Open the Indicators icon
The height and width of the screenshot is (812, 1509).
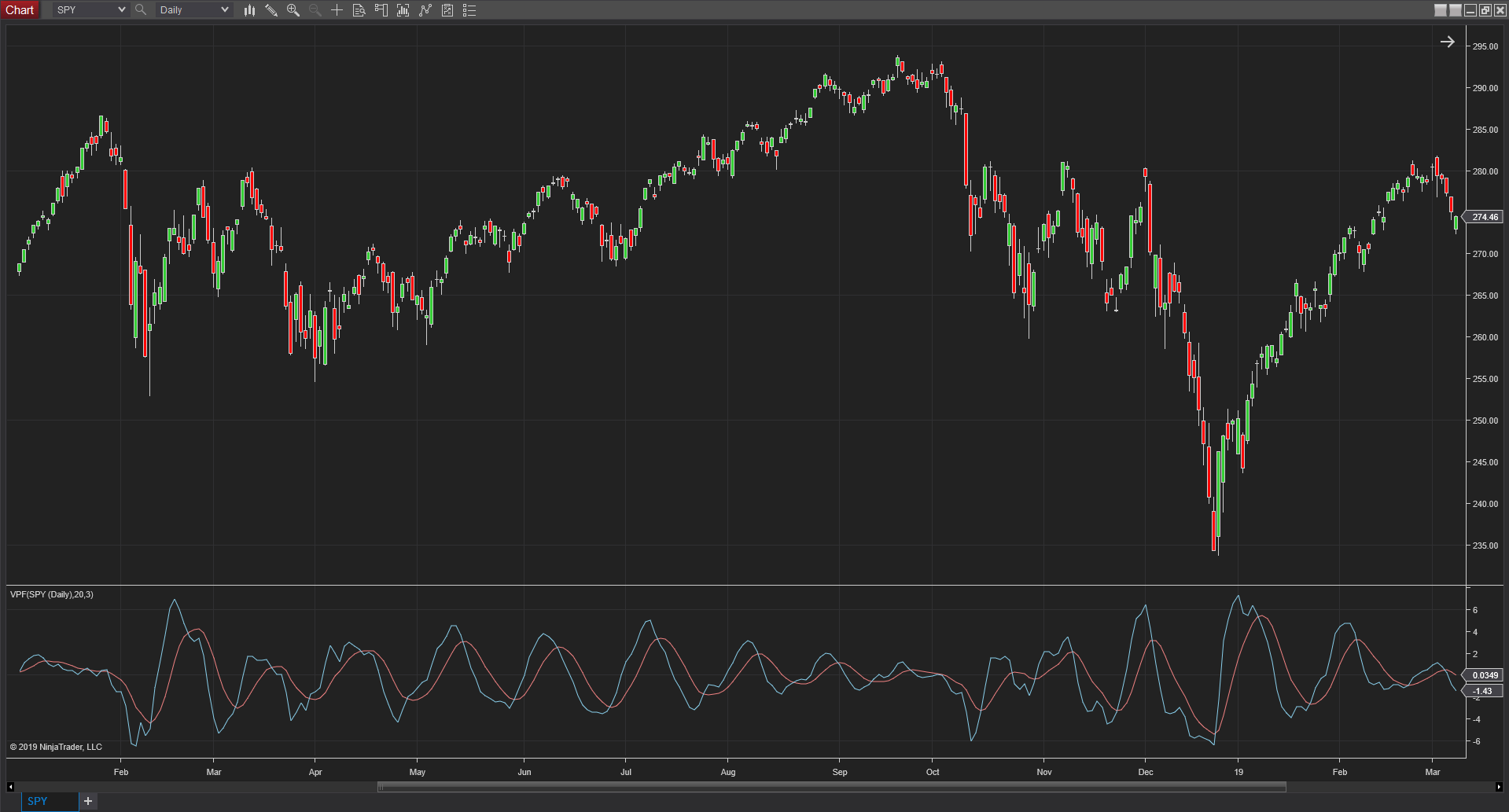point(425,10)
